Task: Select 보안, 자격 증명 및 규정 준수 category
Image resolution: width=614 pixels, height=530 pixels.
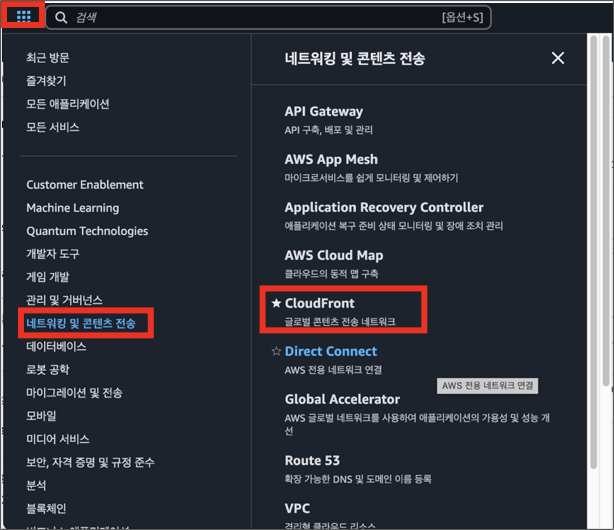Action: pos(90,462)
